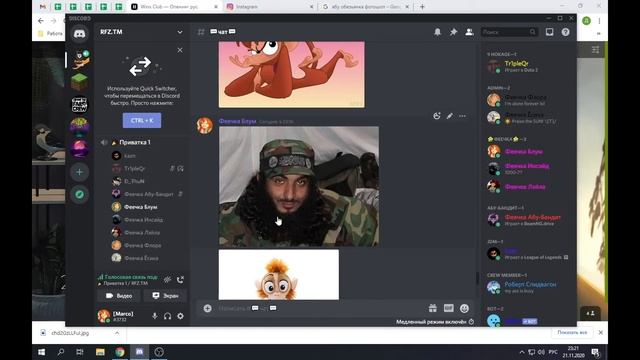Open a new Chrome tab with plus

(422, 7)
